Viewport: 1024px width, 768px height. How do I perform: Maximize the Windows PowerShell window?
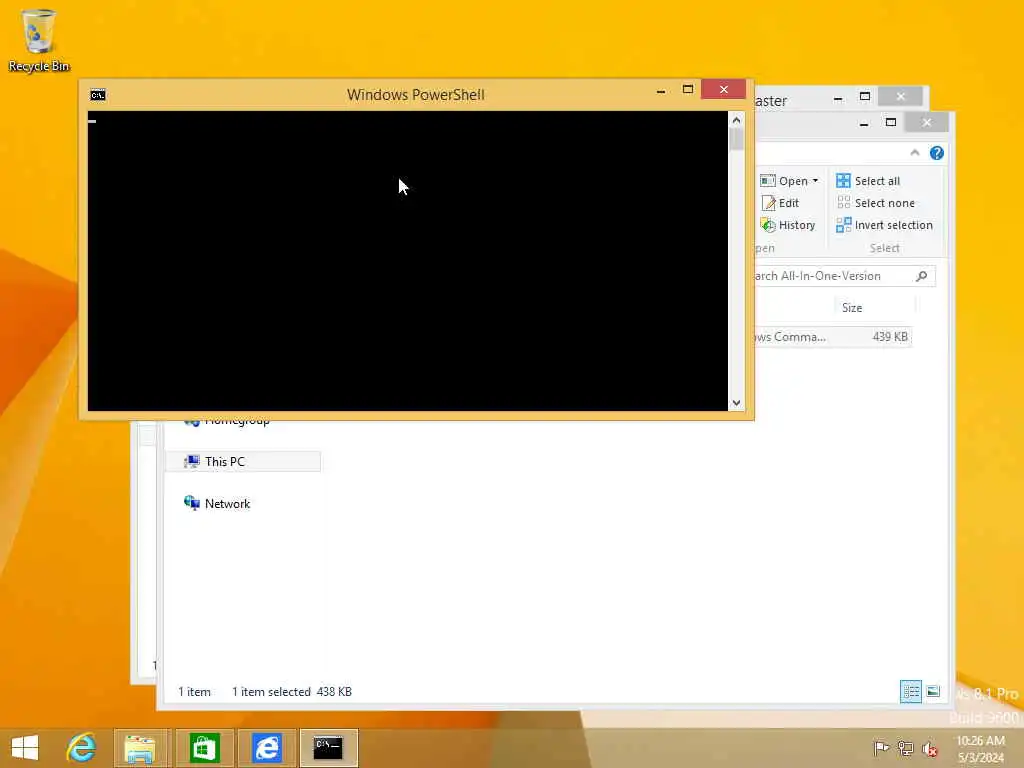[688, 89]
